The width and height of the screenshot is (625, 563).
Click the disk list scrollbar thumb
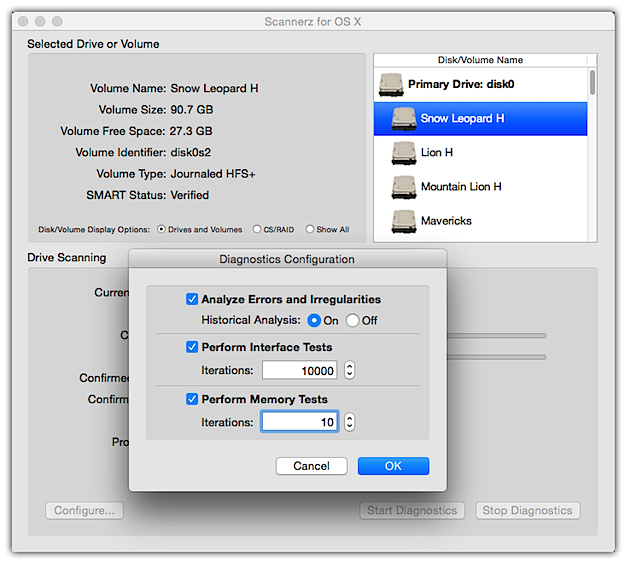[592, 83]
